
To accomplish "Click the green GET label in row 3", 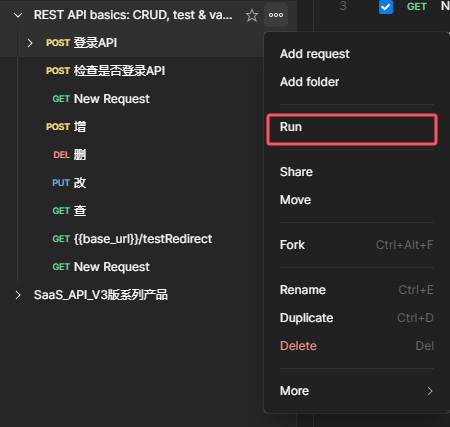I will point(417,7).
